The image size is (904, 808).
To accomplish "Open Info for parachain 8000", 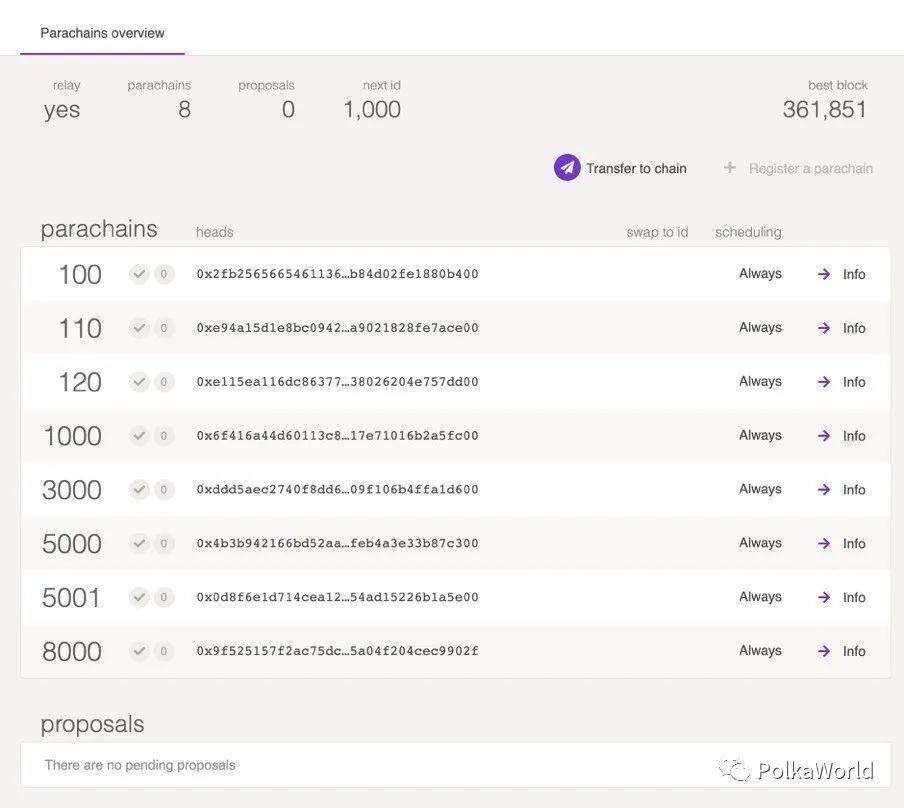I will tap(854, 651).
